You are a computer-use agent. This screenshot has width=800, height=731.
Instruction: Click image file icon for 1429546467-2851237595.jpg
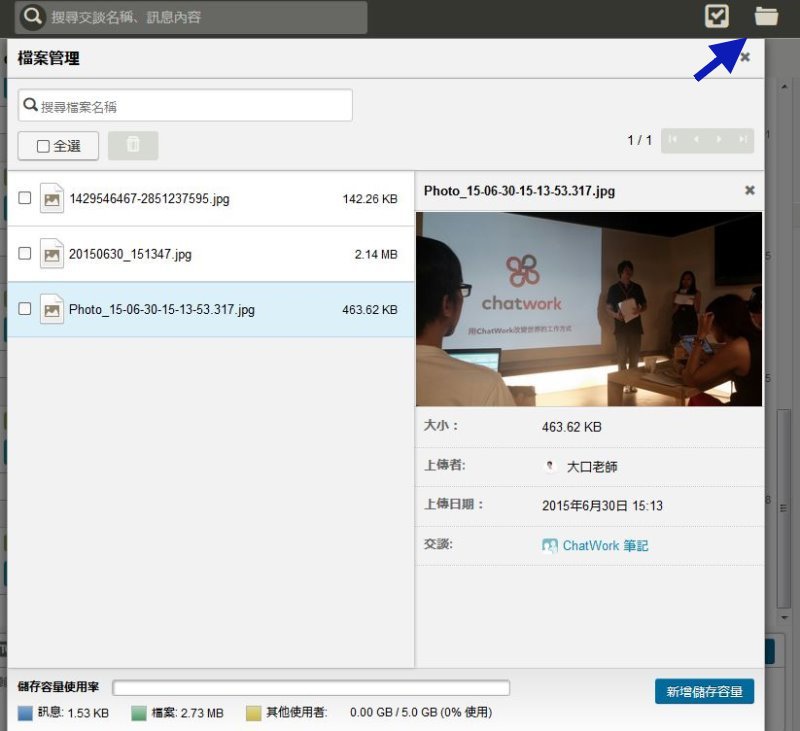pos(52,198)
